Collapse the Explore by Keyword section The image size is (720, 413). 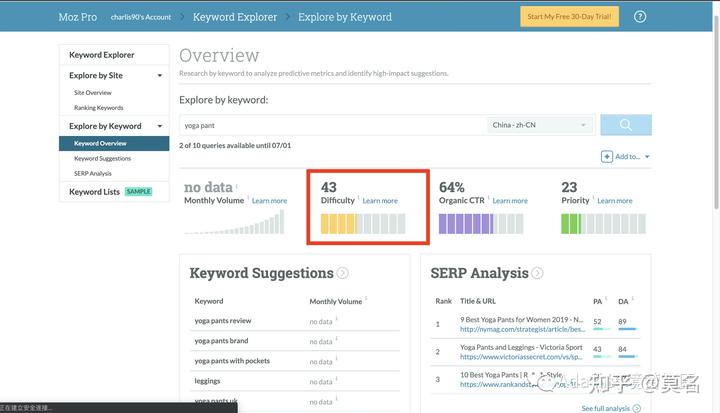159,126
